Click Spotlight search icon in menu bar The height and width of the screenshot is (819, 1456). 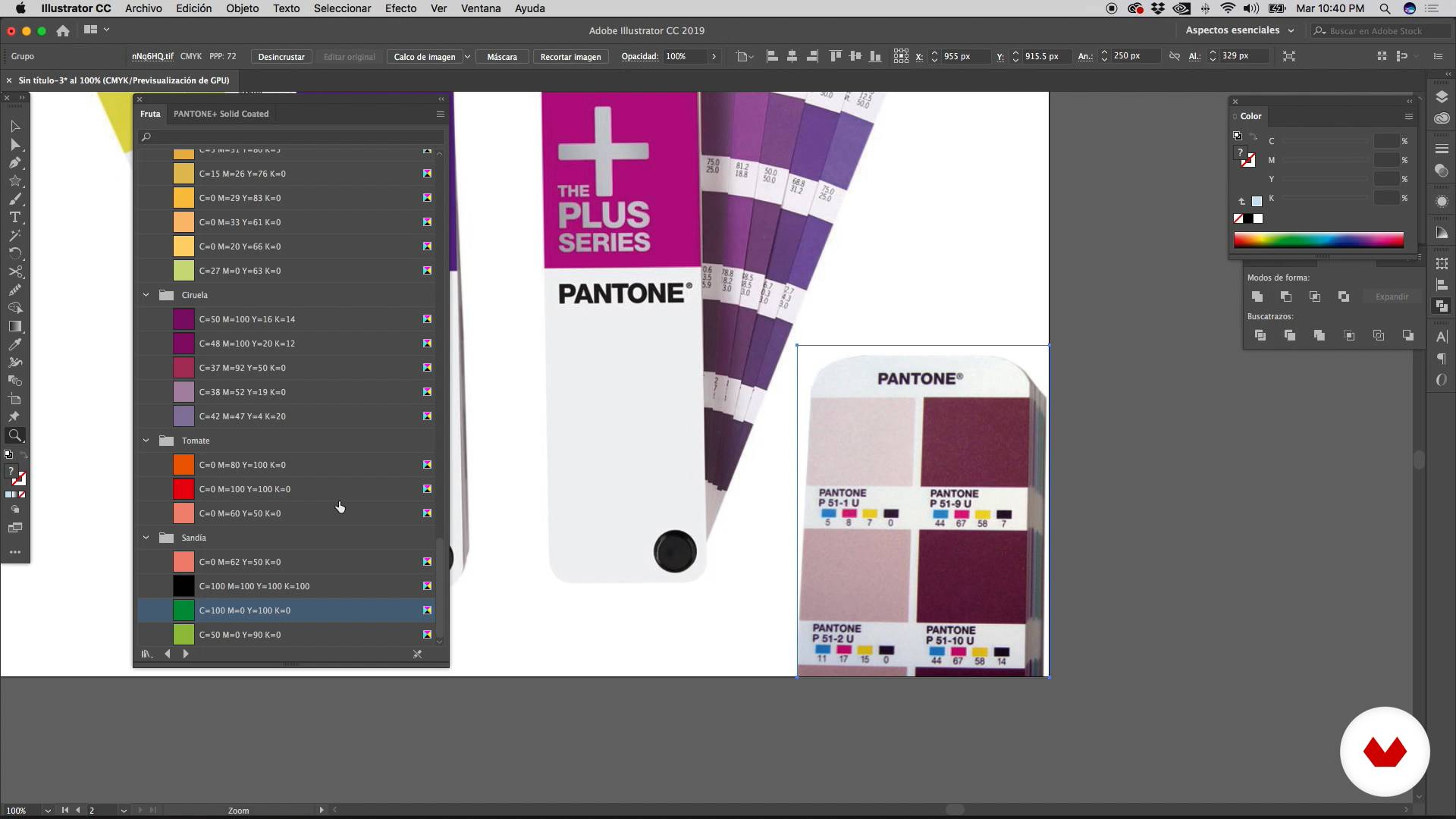tap(1385, 8)
